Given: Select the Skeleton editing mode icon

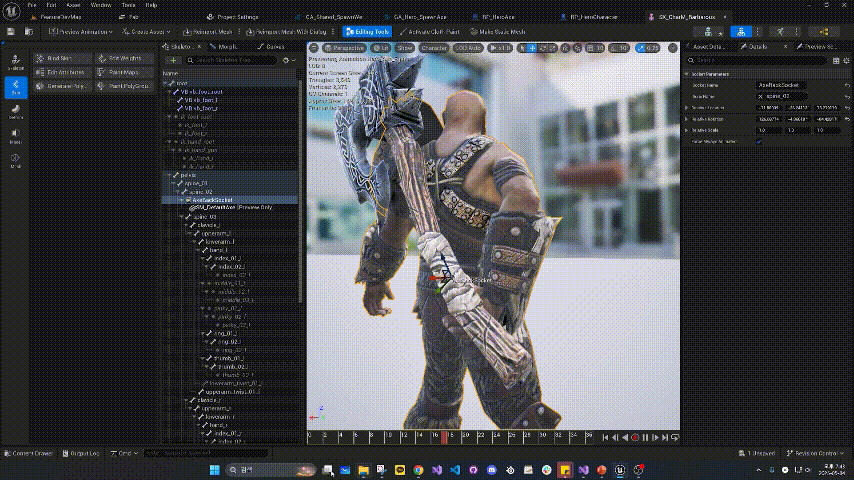Looking at the screenshot, I should click(x=15, y=62).
